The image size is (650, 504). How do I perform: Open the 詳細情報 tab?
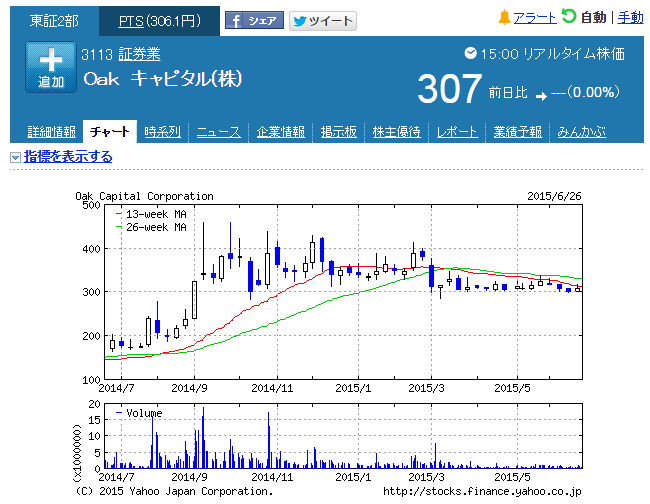[51, 132]
